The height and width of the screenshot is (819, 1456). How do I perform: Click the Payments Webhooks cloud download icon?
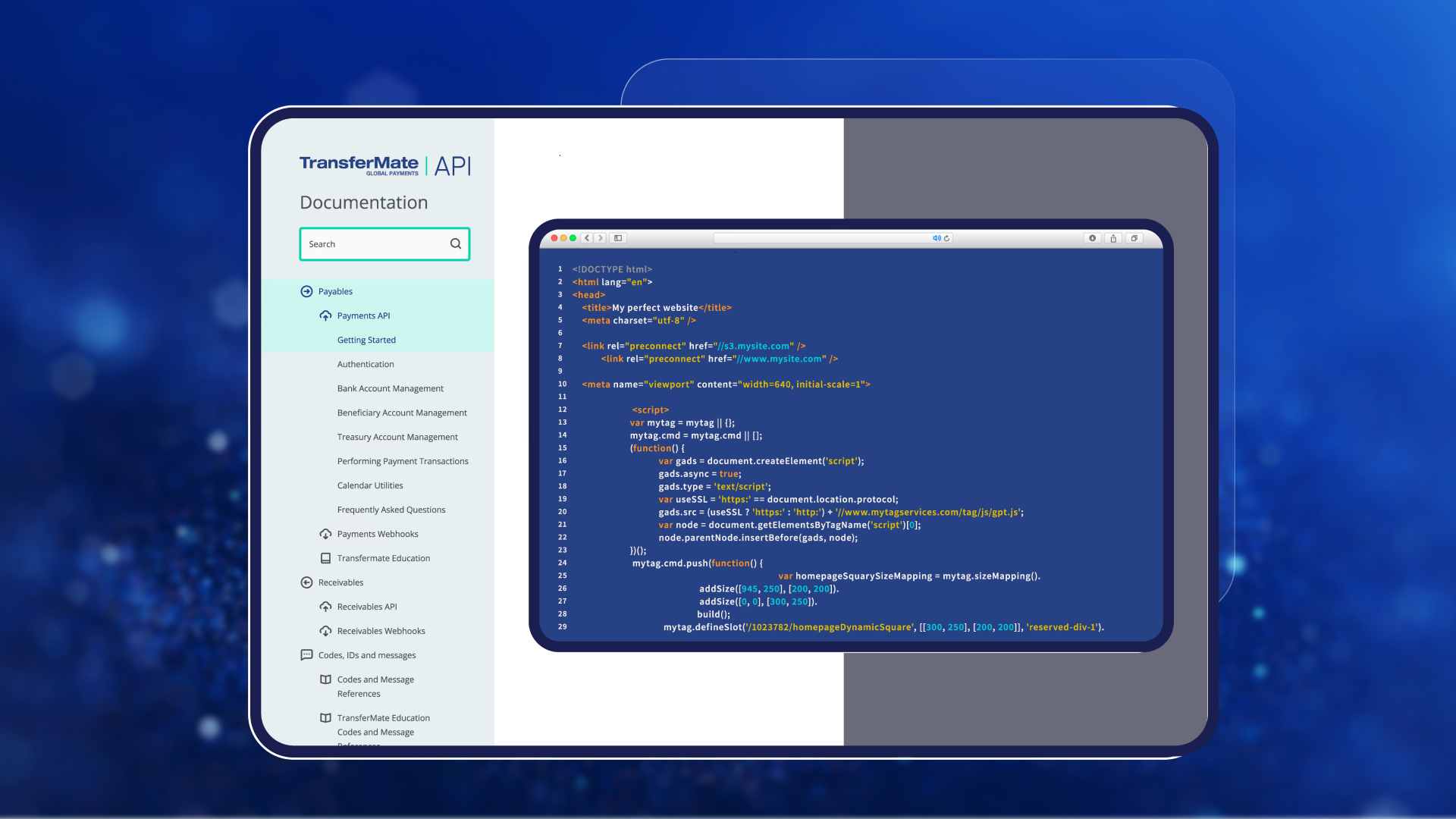click(325, 534)
